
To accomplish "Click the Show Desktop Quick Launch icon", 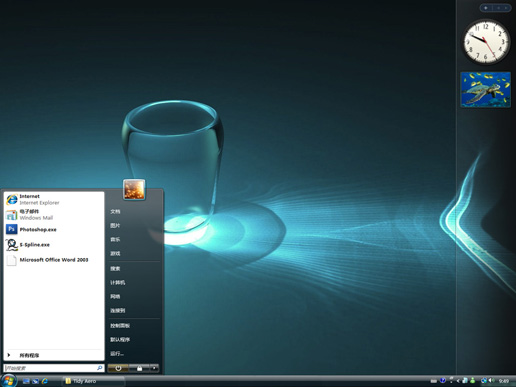I will coord(26,381).
